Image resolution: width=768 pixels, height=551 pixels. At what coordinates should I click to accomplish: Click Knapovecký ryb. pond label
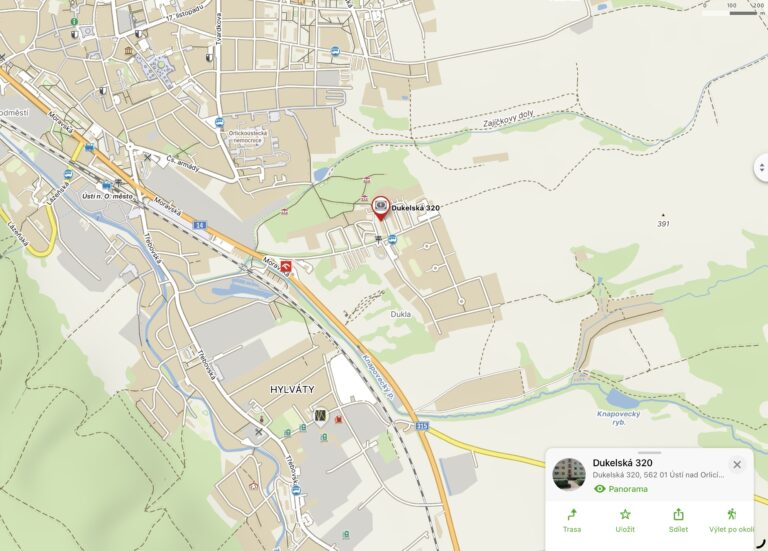pos(618,418)
